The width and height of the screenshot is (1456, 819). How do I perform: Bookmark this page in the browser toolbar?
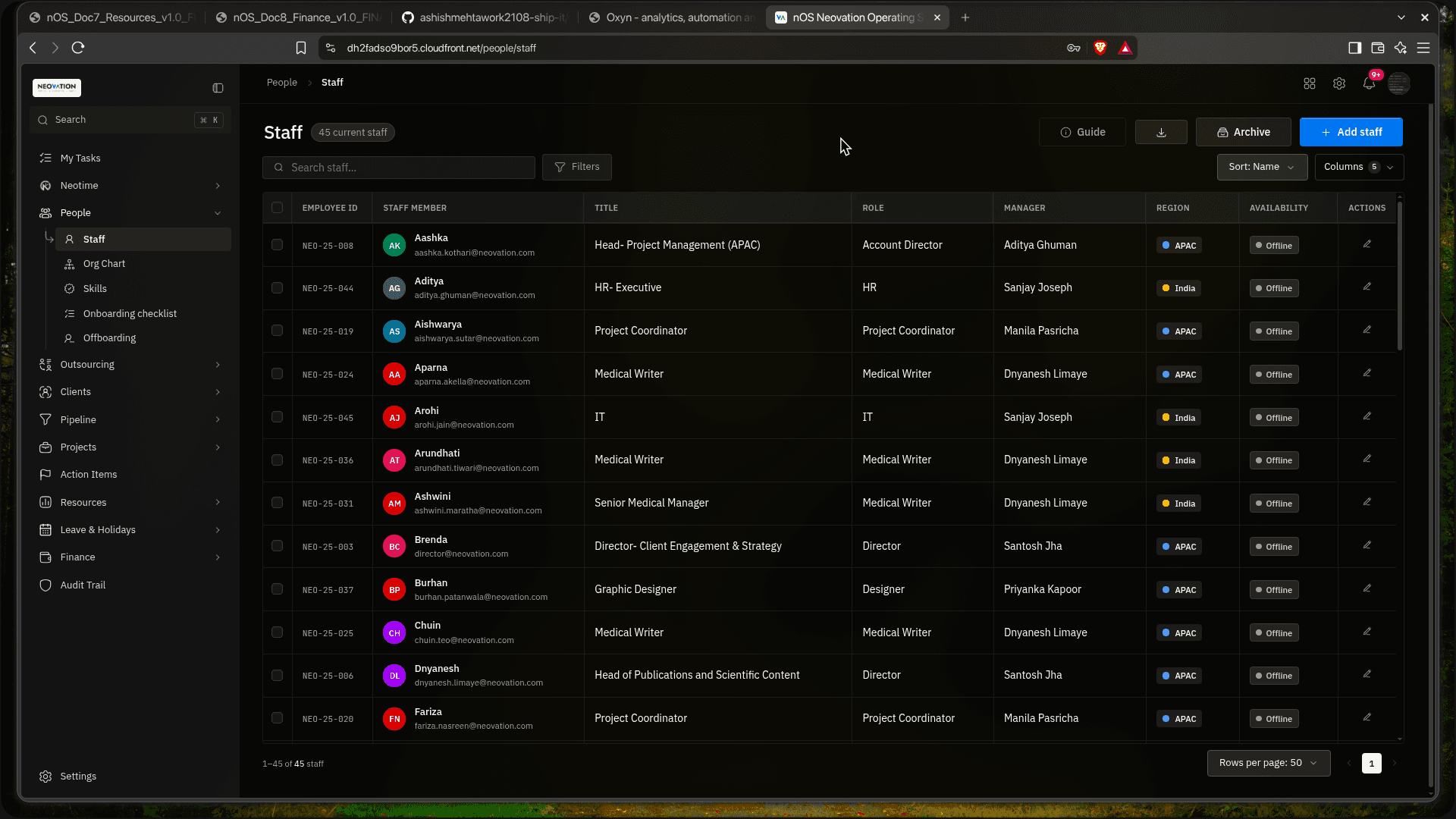tap(301, 48)
